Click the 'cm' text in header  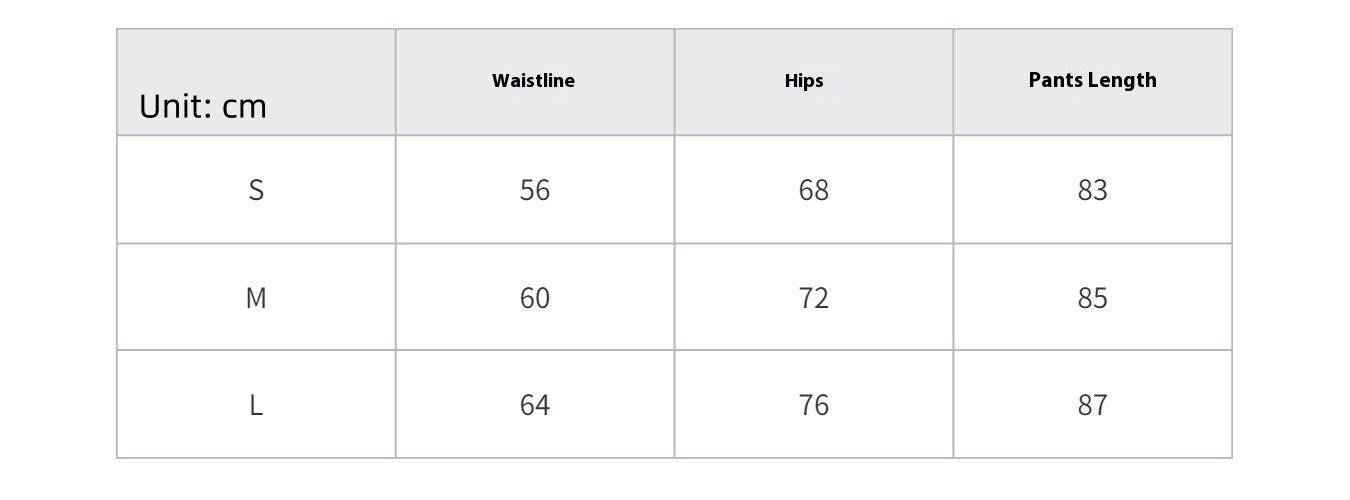(x=244, y=106)
